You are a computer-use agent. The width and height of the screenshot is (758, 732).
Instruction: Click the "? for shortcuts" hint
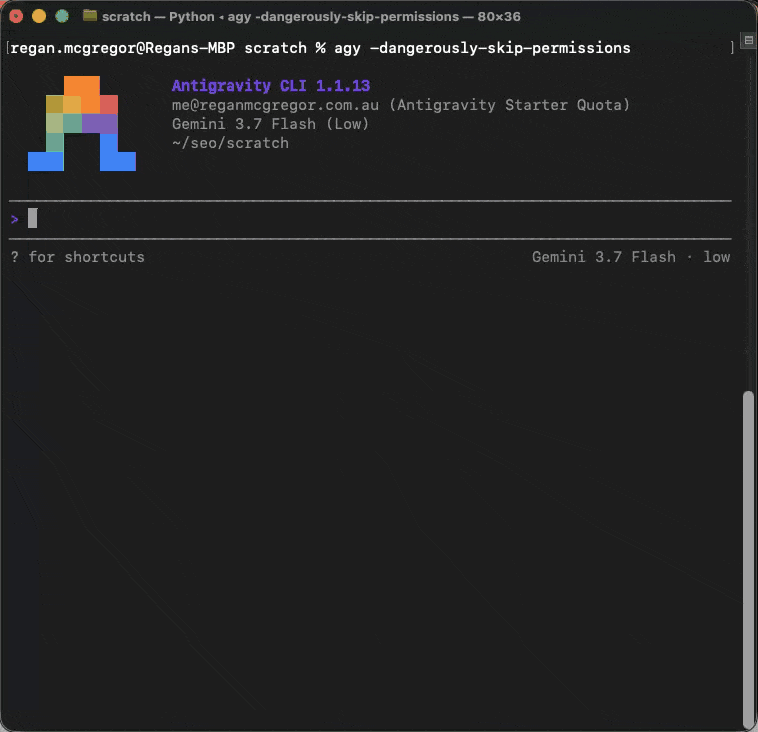[77, 257]
